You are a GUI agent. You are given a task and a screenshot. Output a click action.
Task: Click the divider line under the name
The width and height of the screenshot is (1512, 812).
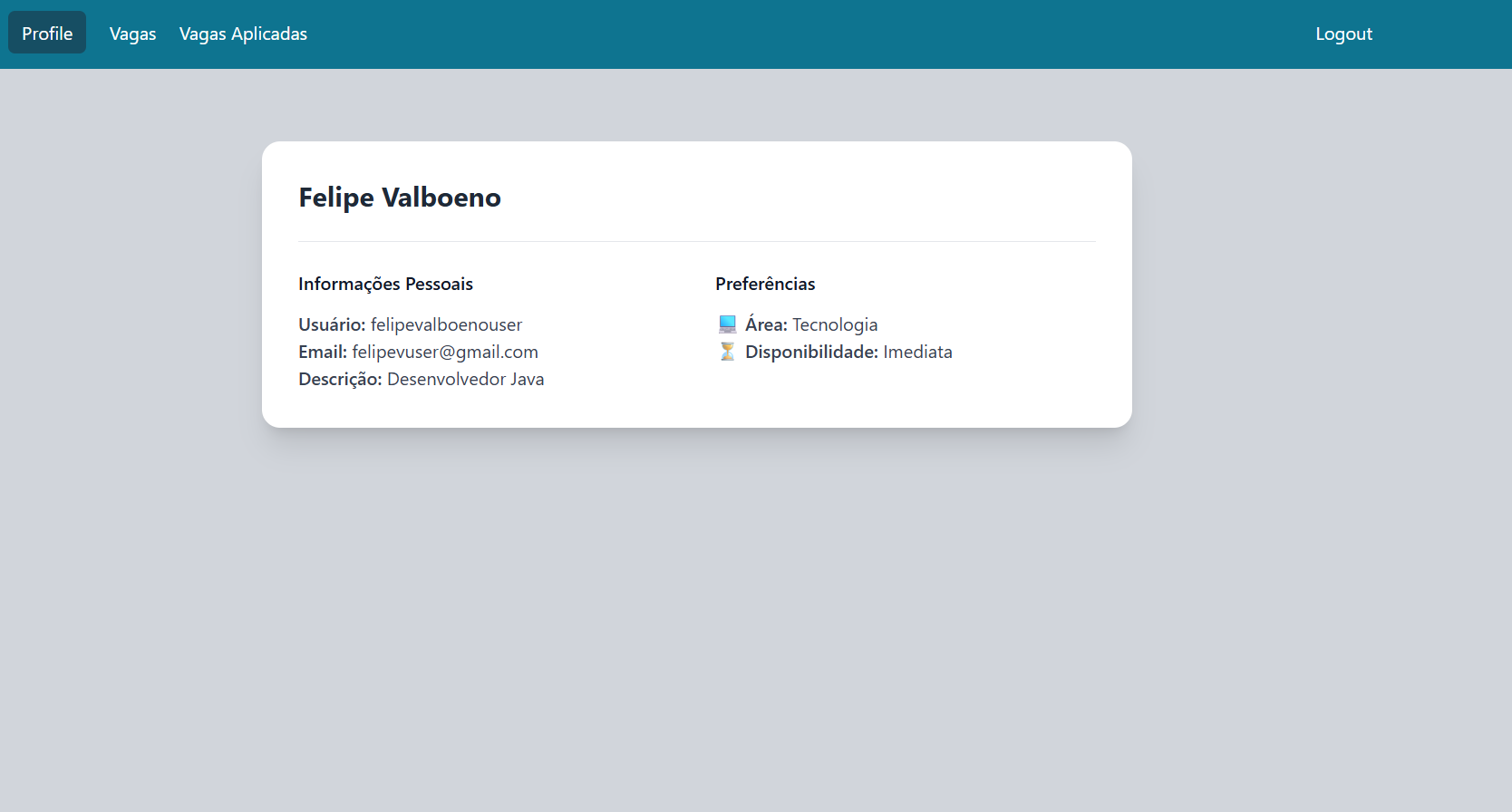696,241
